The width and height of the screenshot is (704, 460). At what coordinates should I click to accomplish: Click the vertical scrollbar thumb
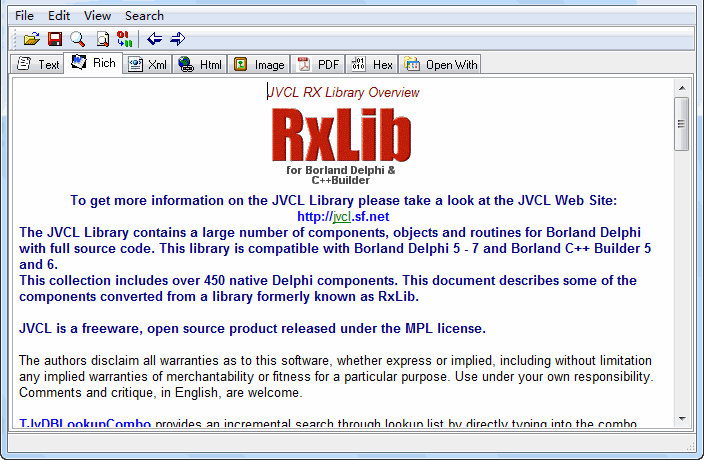682,124
